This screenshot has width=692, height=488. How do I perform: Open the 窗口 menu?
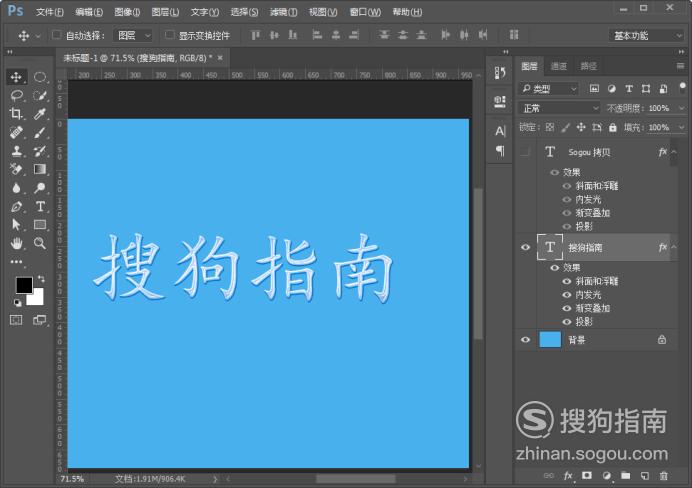coord(365,12)
